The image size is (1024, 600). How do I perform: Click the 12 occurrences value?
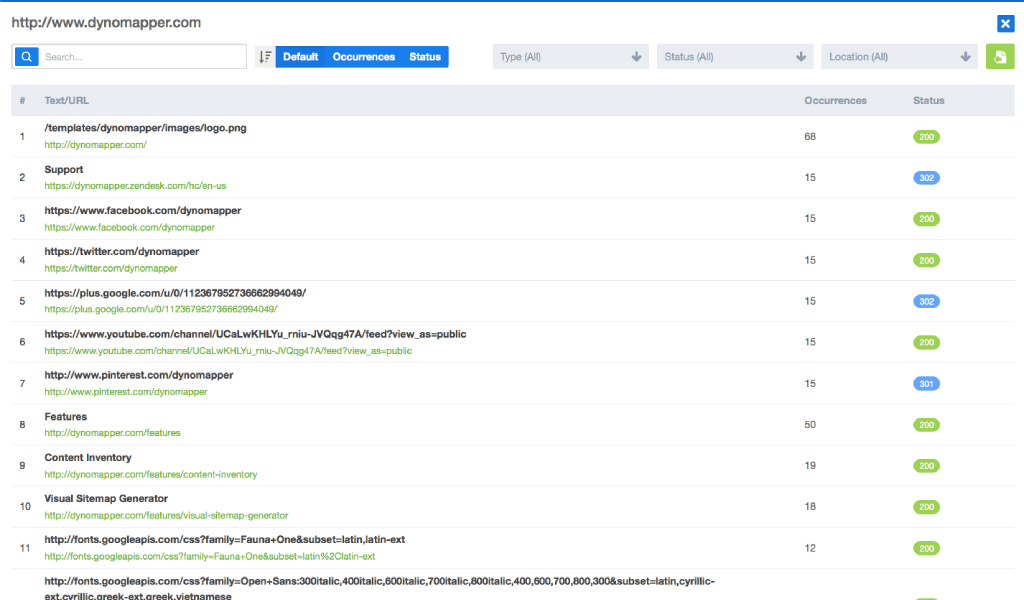pos(810,548)
